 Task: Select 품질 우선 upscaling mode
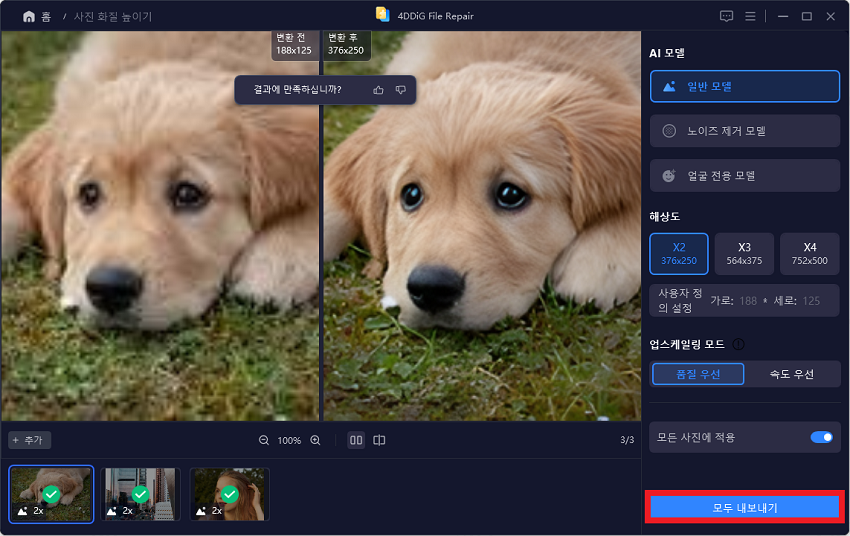[x=698, y=374]
